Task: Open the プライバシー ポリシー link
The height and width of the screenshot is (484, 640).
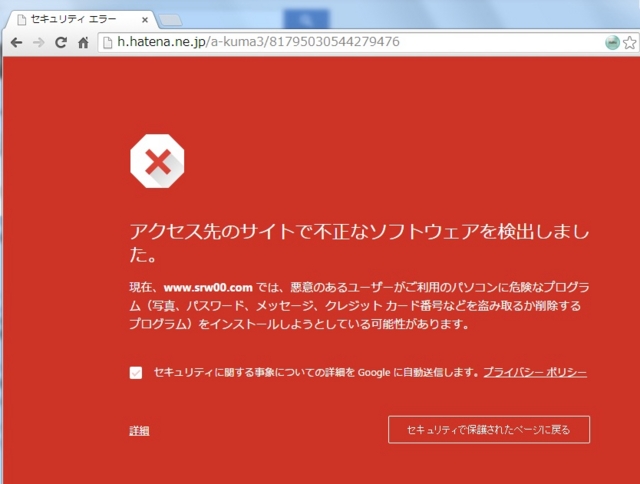Action: tap(535, 372)
